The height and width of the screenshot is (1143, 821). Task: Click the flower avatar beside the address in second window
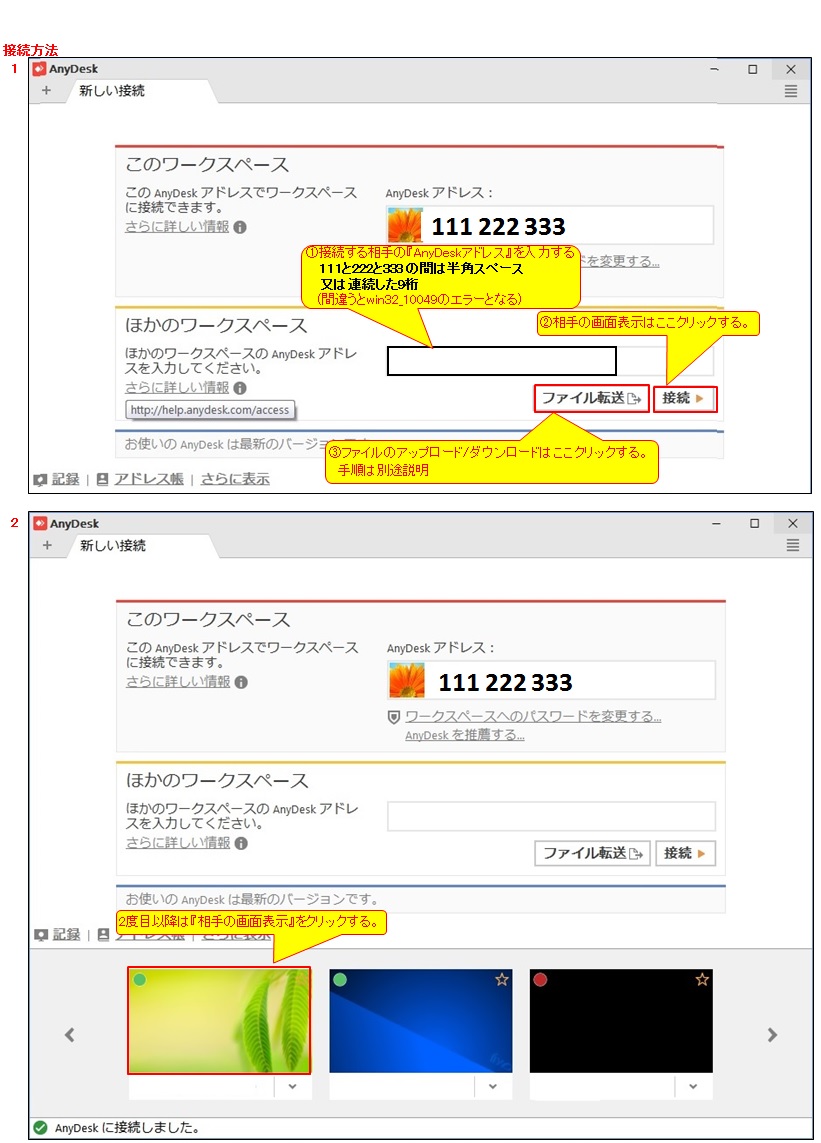(x=407, y=680)
